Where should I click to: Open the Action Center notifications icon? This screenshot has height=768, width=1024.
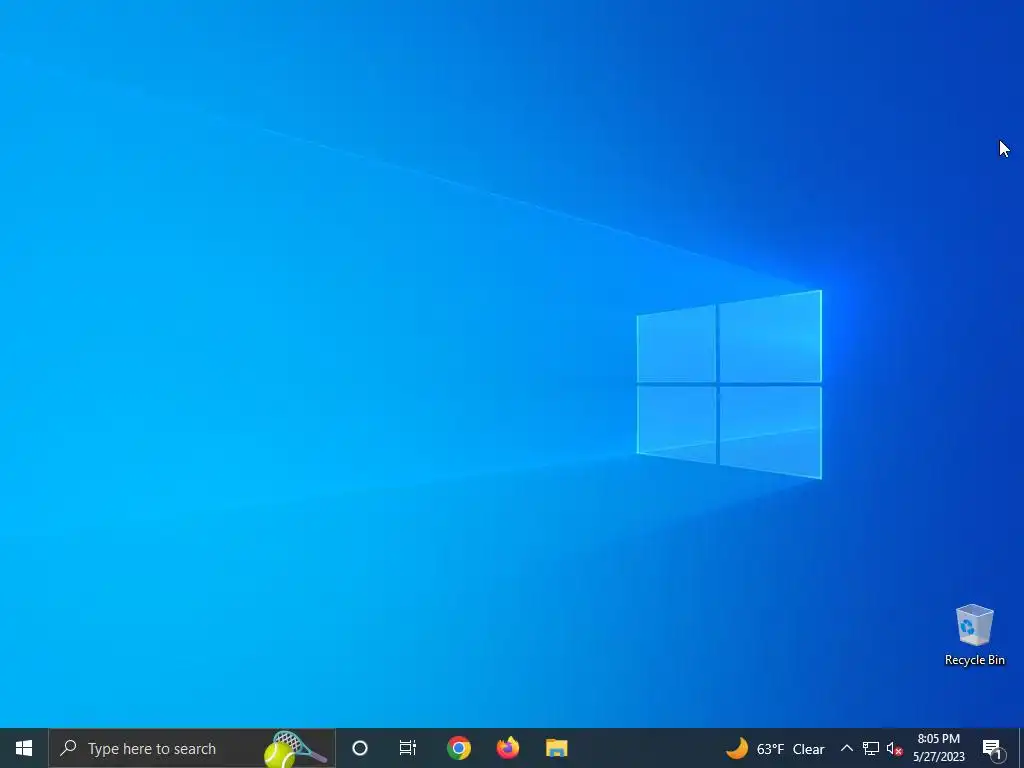992,748
